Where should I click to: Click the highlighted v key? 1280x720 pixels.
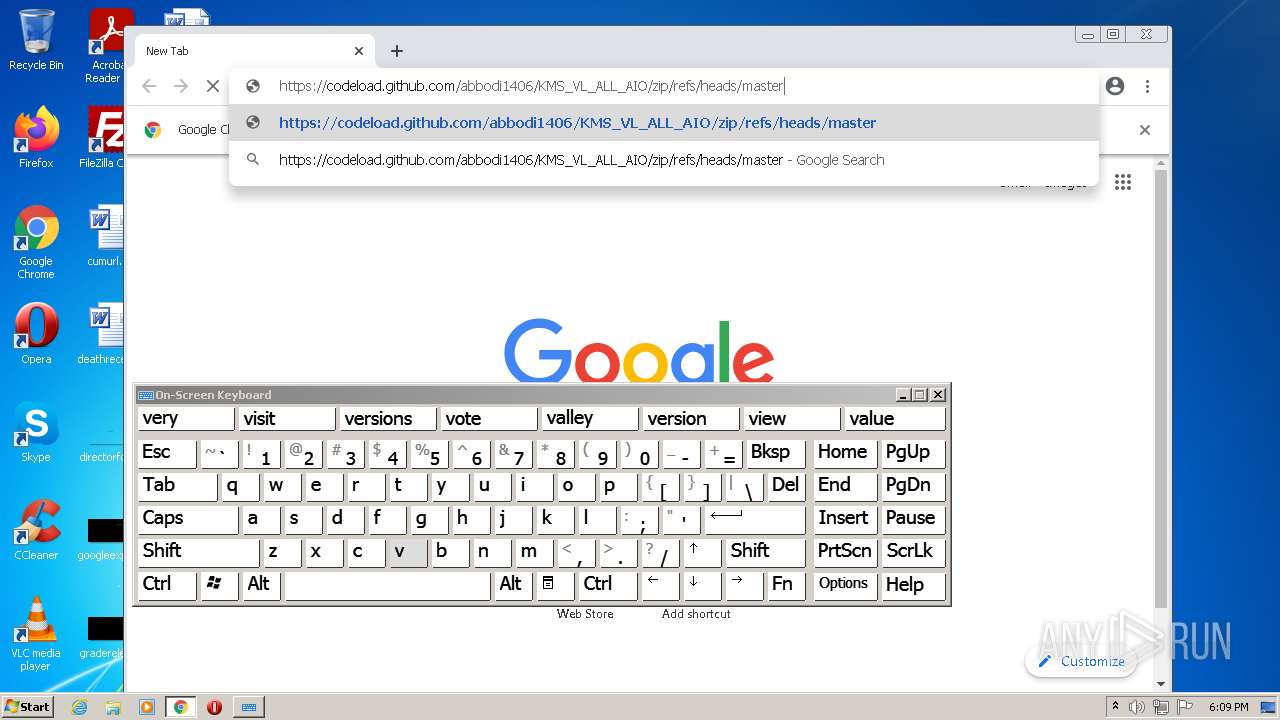408,552
